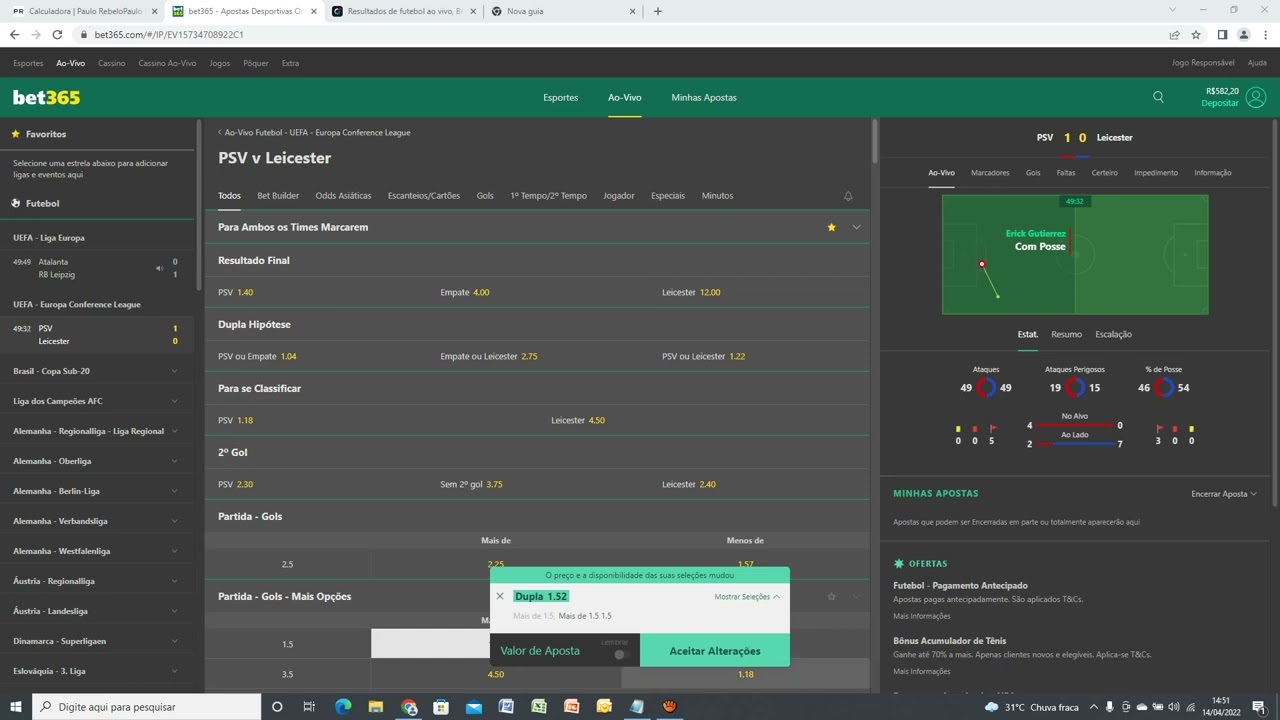This screenshot has width=1280, height=720.
Task: Open the Mail app from taskbar
Action: (474, 707)
